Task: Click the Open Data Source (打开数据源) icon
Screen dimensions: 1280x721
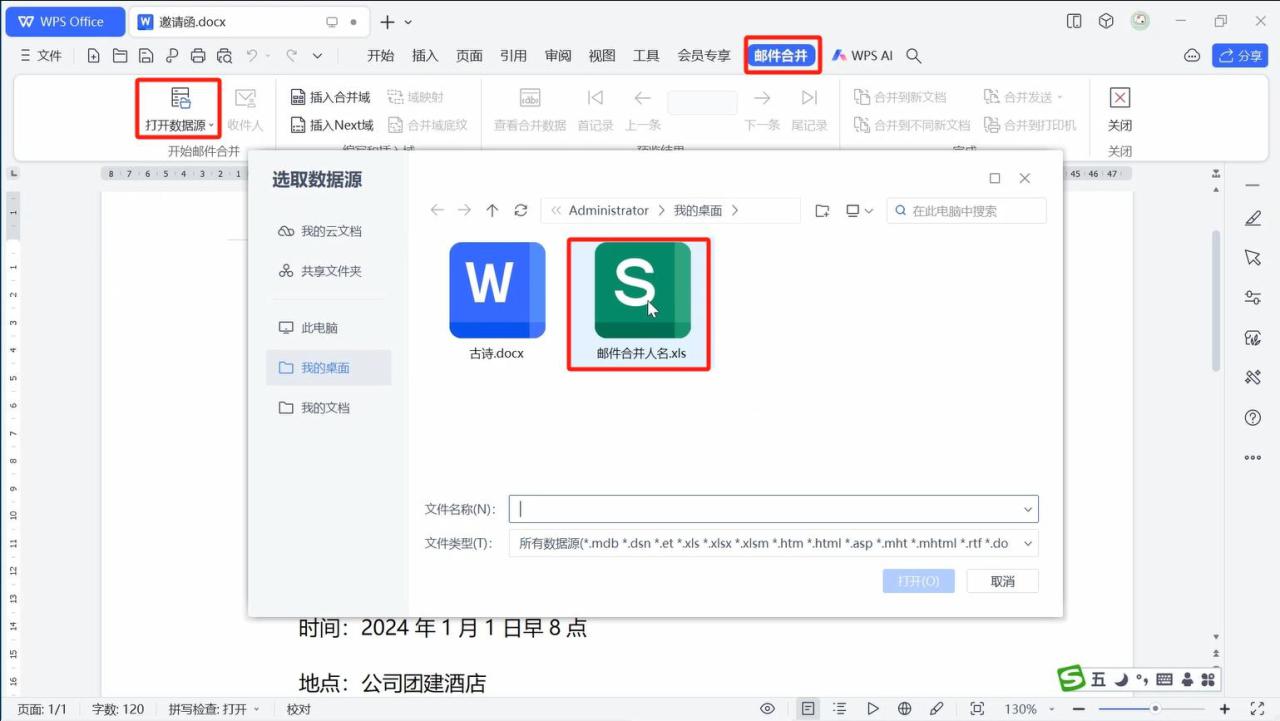Action: [180, 98]
